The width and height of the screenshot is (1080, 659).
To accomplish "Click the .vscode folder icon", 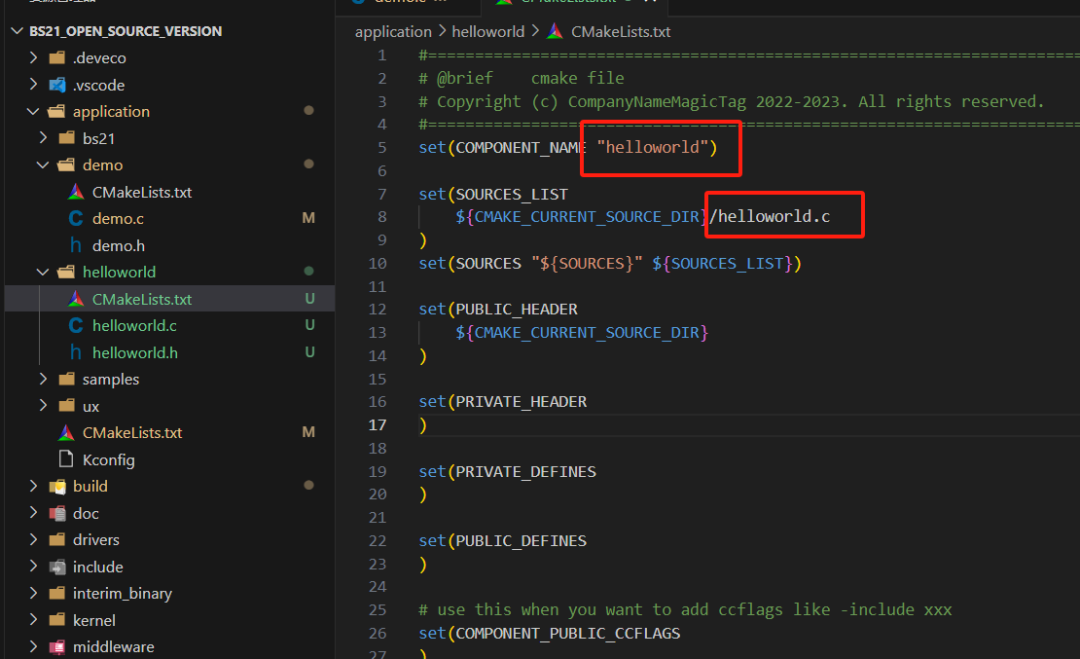I will coord(57,85).
